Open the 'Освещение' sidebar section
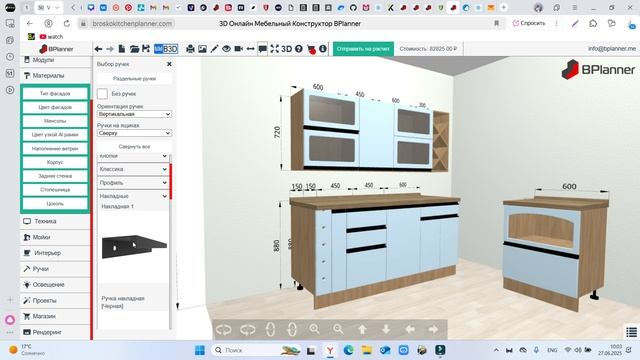Viewport: 640px width, 360px height. click(56, 285)
